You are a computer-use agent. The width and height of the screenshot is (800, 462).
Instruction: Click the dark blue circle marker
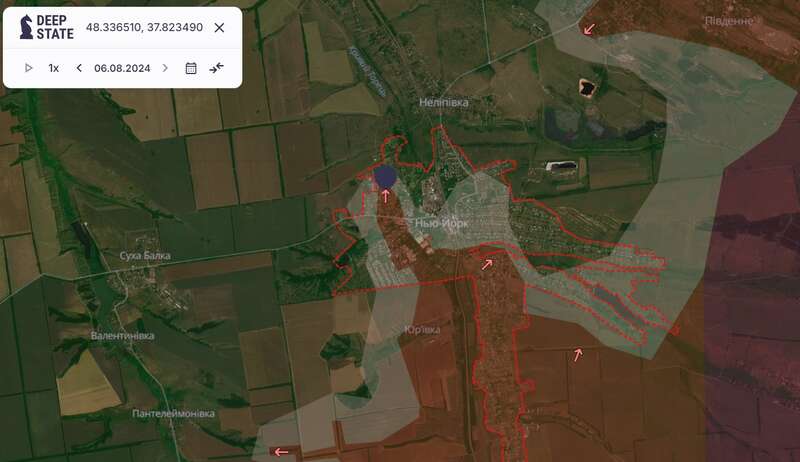(385, 177)
